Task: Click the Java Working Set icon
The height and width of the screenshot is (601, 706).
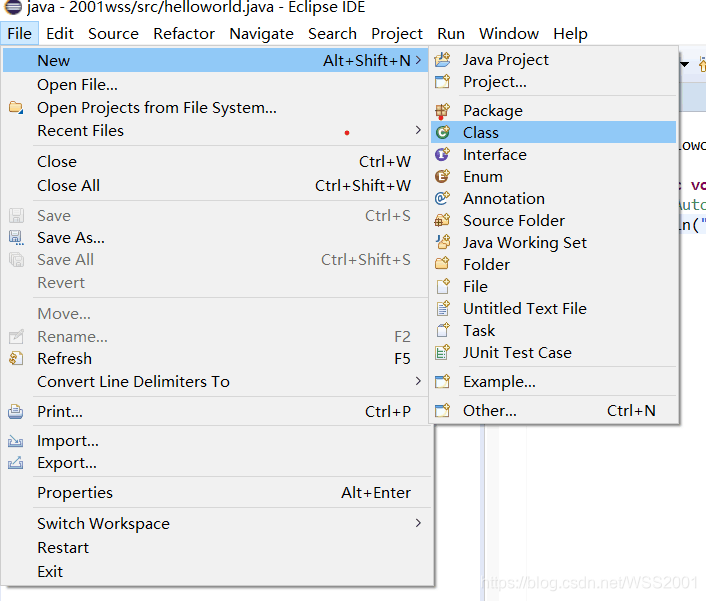Action: pos(443,242)
